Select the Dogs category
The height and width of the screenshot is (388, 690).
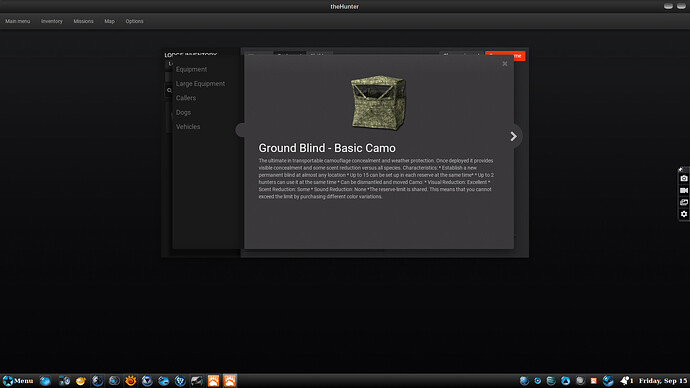tap(183, 113)
